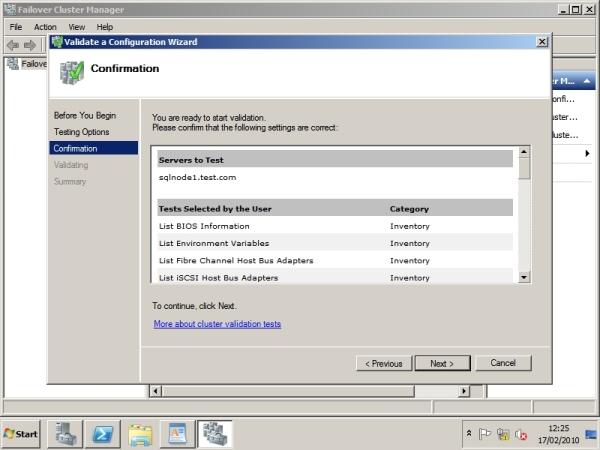Click the sqlnode1.test.com server entry

click(197, 177)
